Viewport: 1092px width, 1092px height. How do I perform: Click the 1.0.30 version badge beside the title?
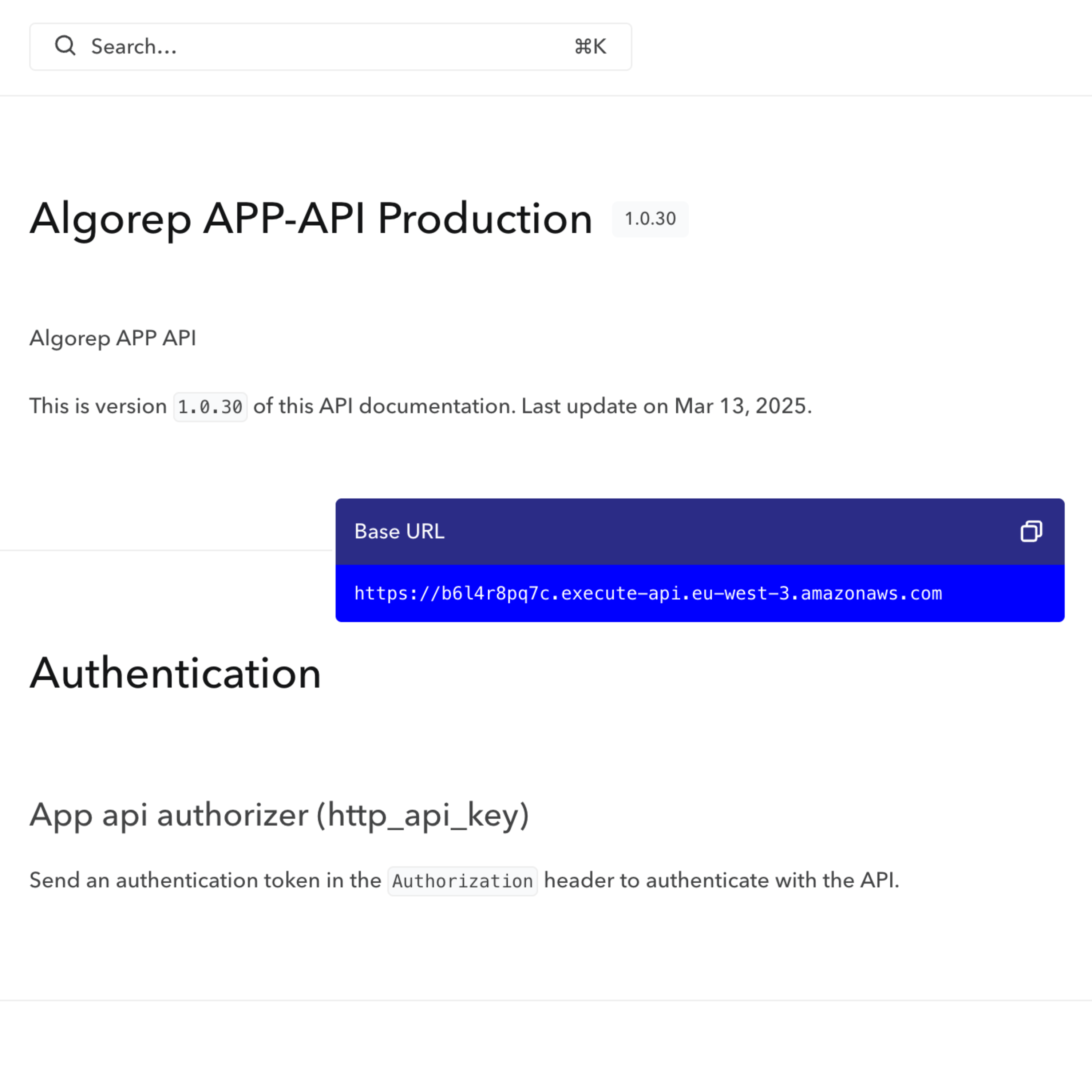(x=650, y=219)
